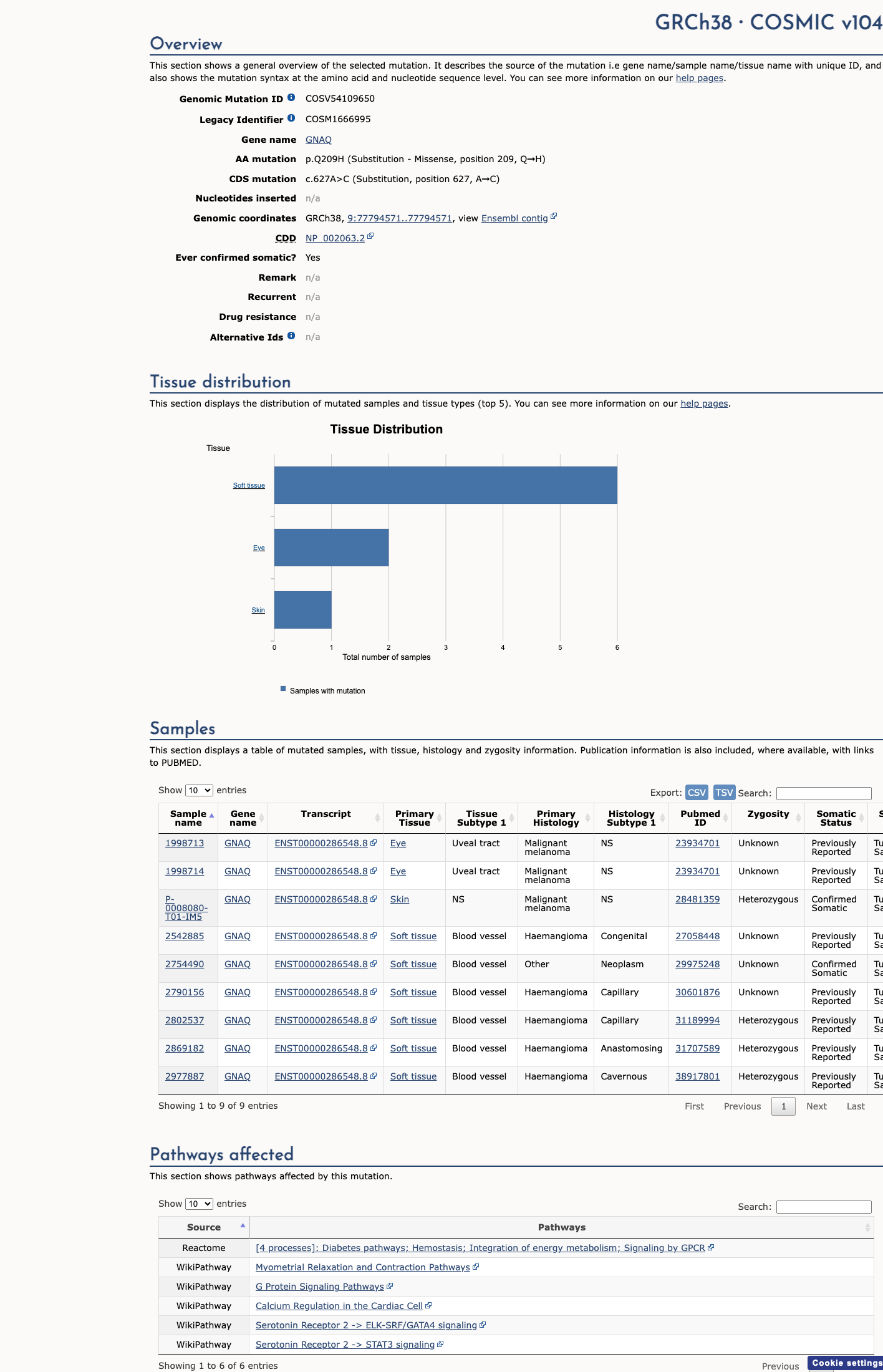This screenshot has width=883, height=1372.
Task: Open Serotonin Receptor 2 ELK-SRF/GATA4 signaling link
Action: pos(366,1325)
